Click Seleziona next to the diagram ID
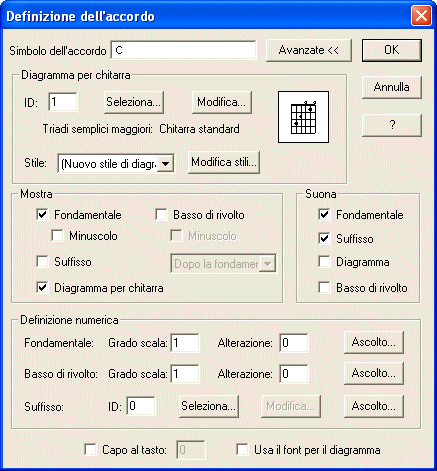 134,102
